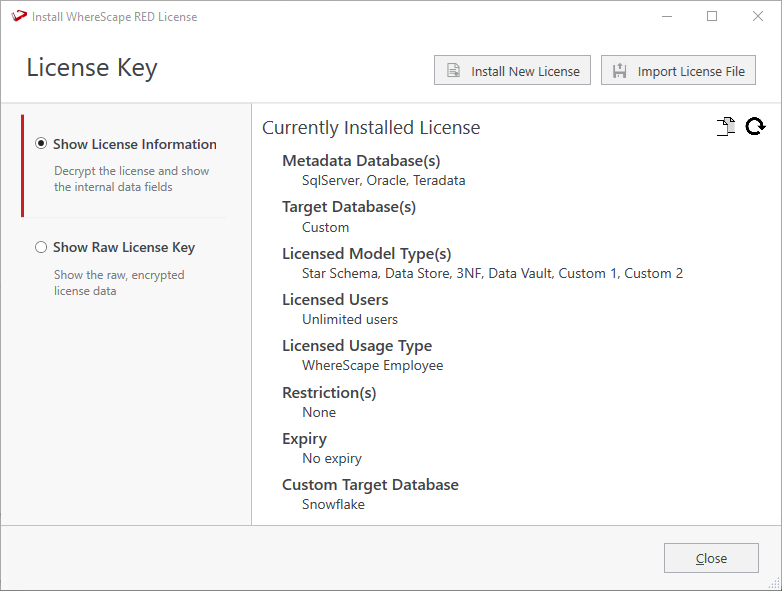Click the Currently Installed License heading

point(371,128)
